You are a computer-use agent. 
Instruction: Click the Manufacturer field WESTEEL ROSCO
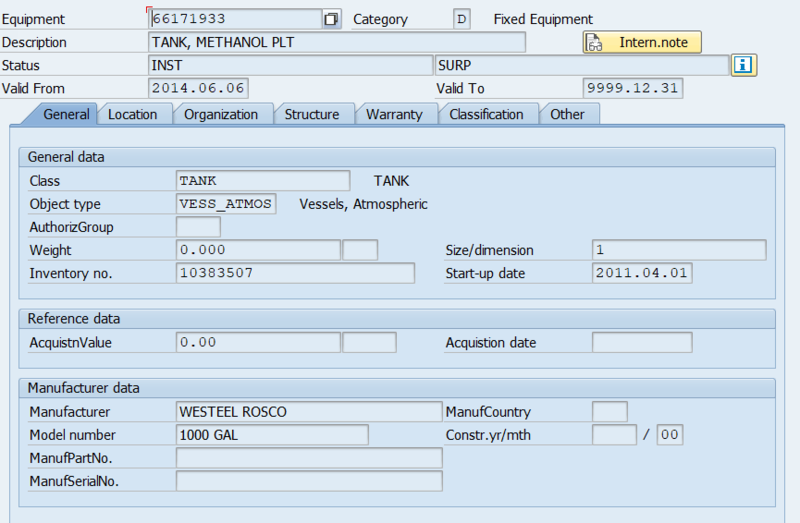(x=308, y=412)
